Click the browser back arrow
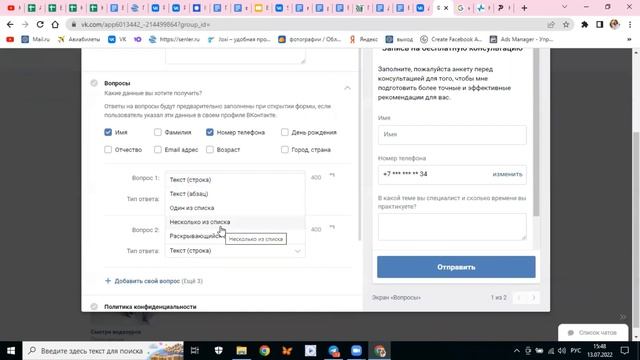 point(10,24)
